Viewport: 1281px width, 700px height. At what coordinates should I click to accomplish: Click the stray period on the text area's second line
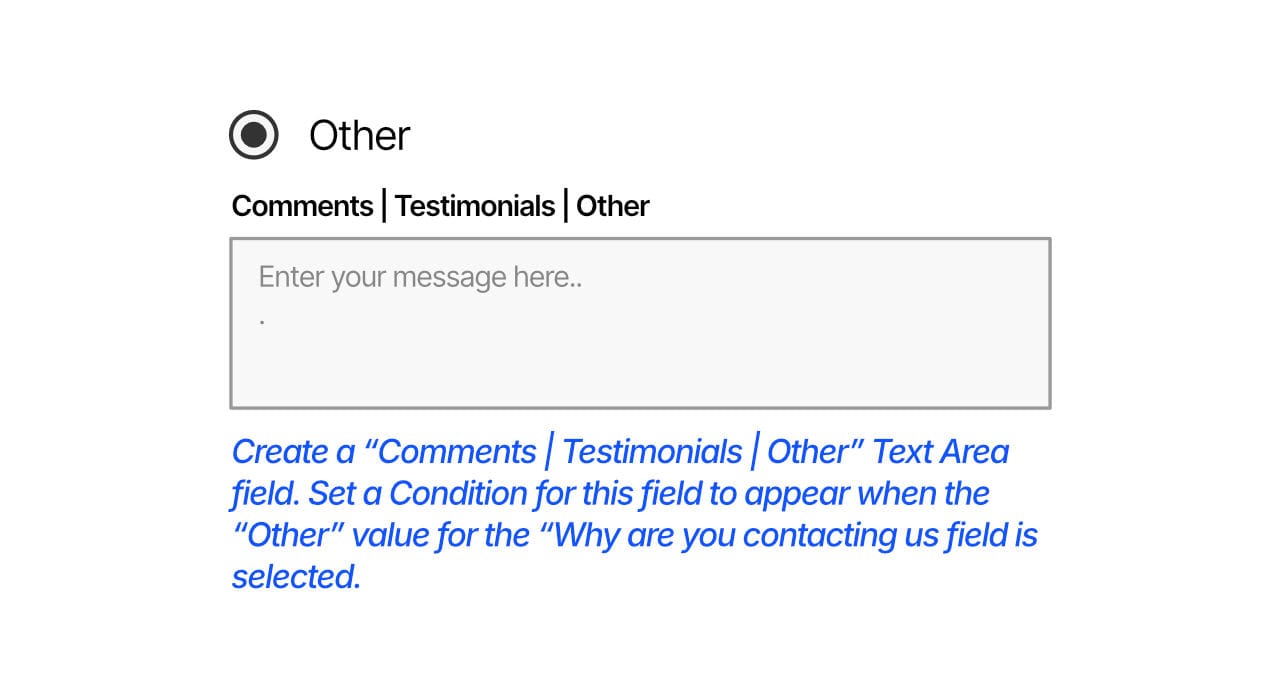(262, 322)
